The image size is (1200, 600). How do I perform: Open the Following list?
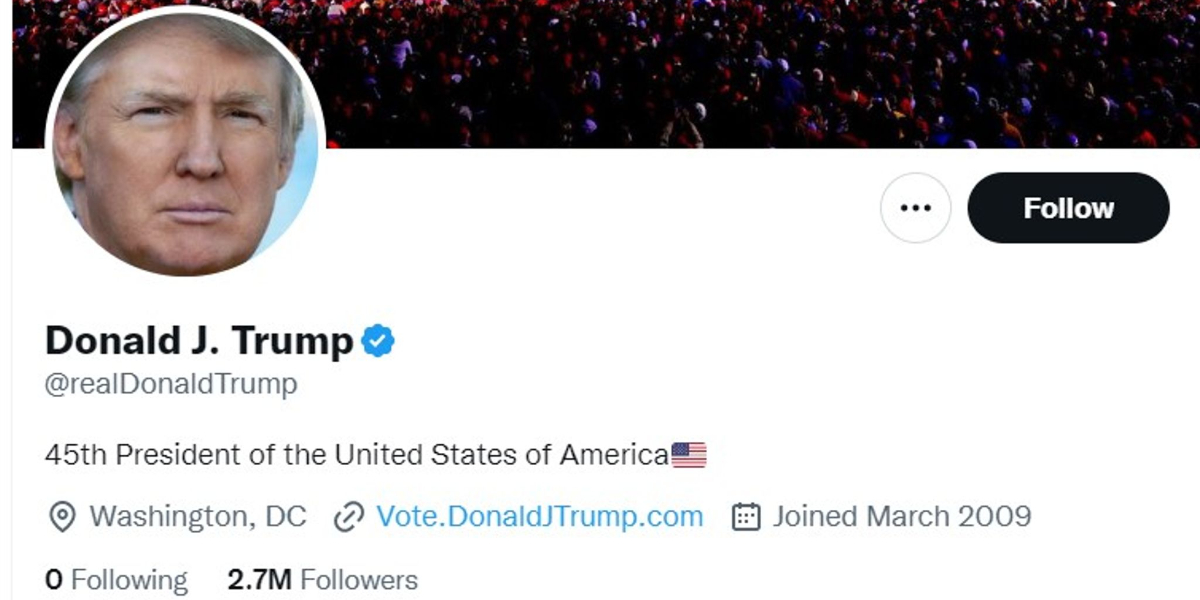click(x=129, y=580)
